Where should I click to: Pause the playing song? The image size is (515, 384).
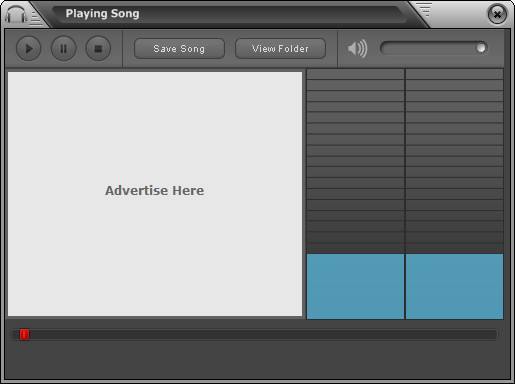point(63,49)
